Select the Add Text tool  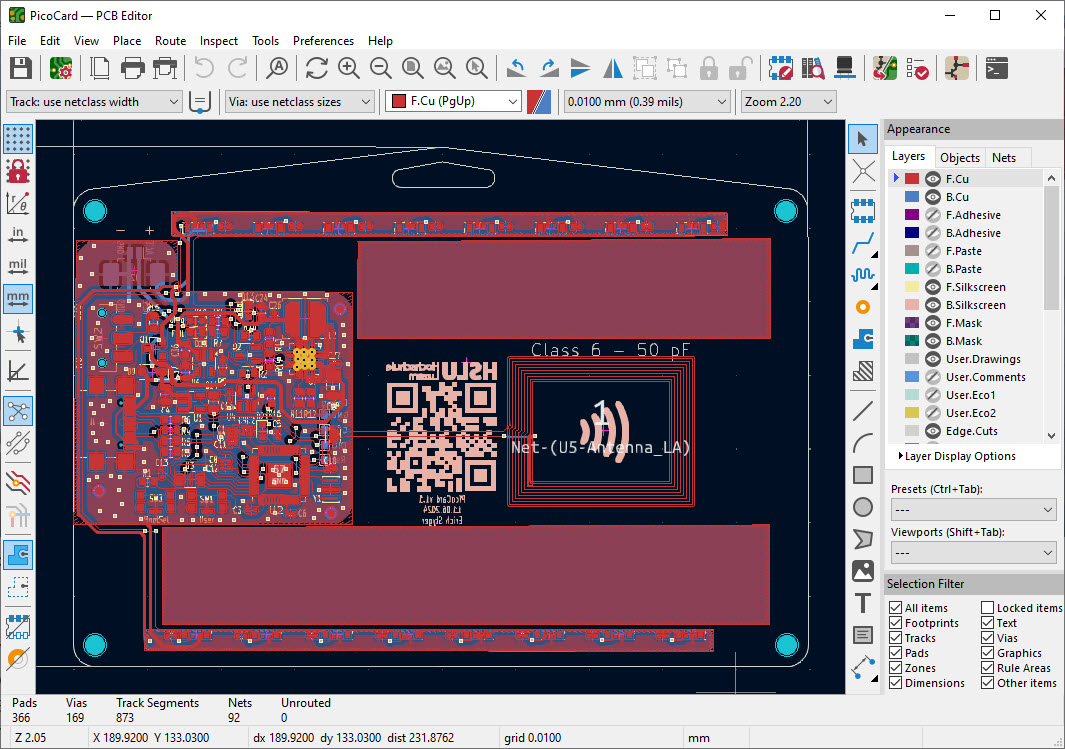pos(862,603)
